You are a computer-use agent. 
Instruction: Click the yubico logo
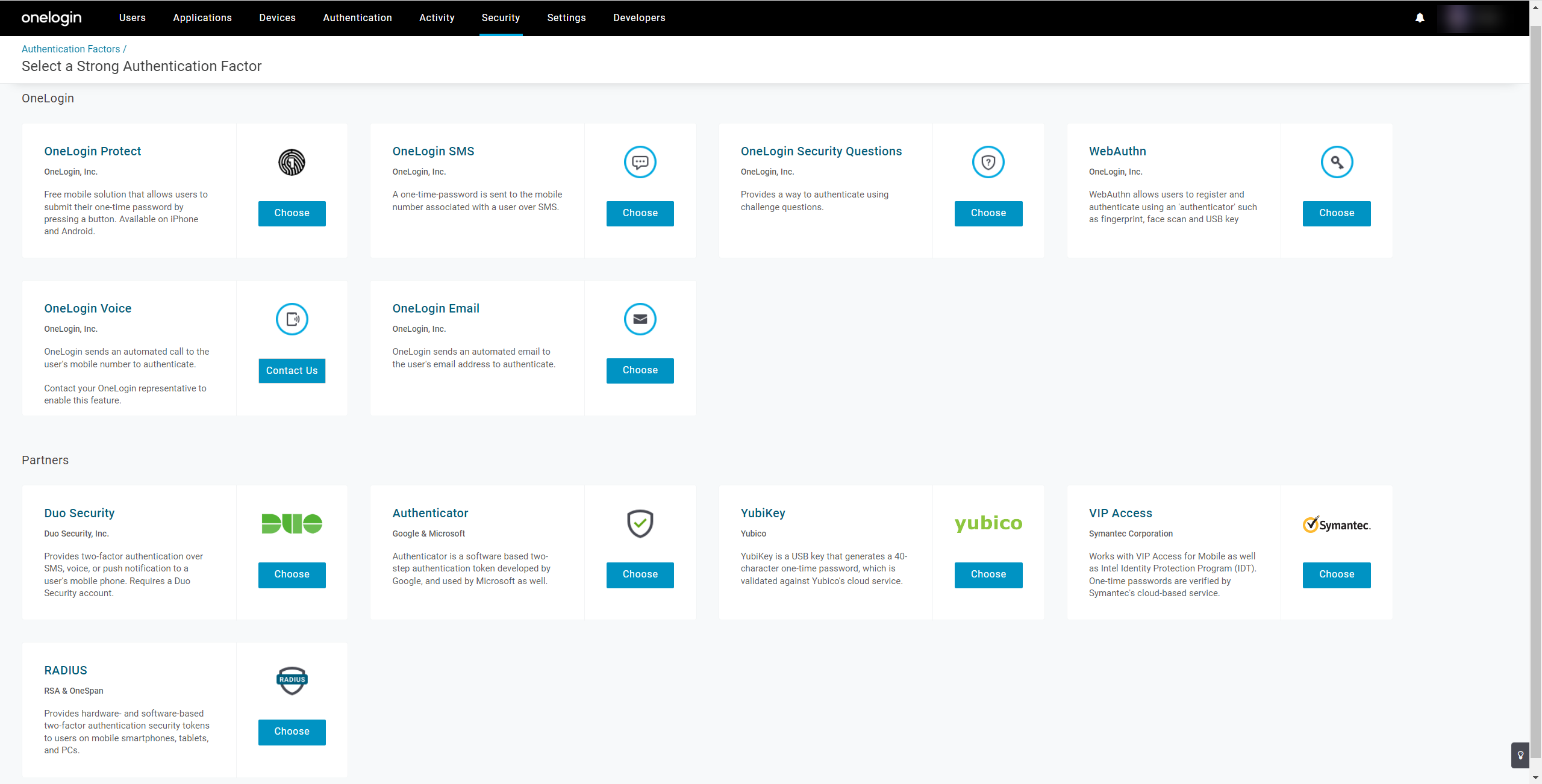tap(988, 523)
